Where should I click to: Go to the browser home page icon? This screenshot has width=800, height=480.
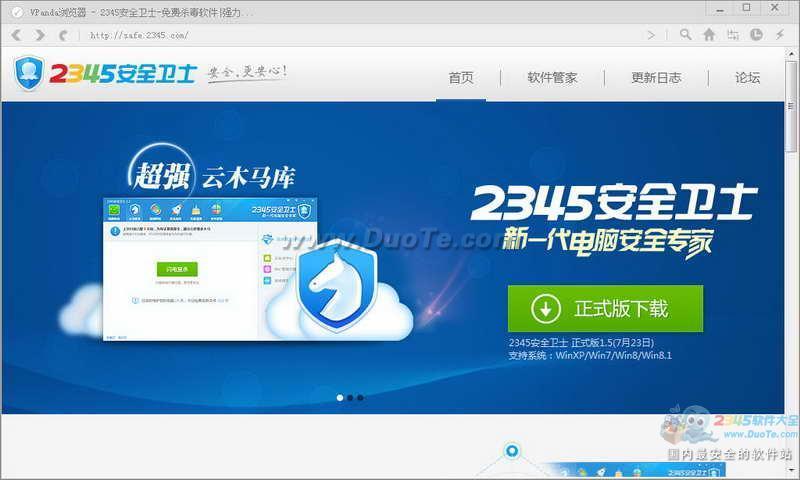[709, 35]
